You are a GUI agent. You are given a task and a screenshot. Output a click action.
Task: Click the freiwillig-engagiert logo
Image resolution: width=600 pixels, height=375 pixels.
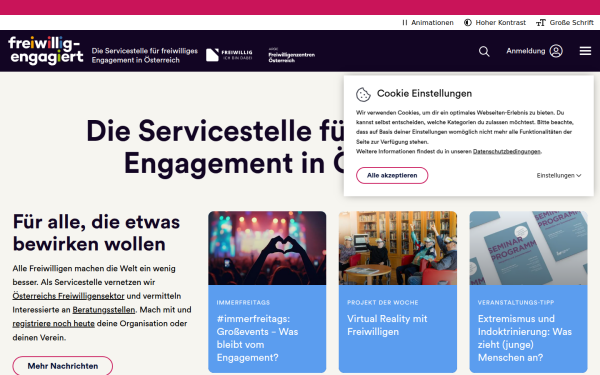point(46,50)
